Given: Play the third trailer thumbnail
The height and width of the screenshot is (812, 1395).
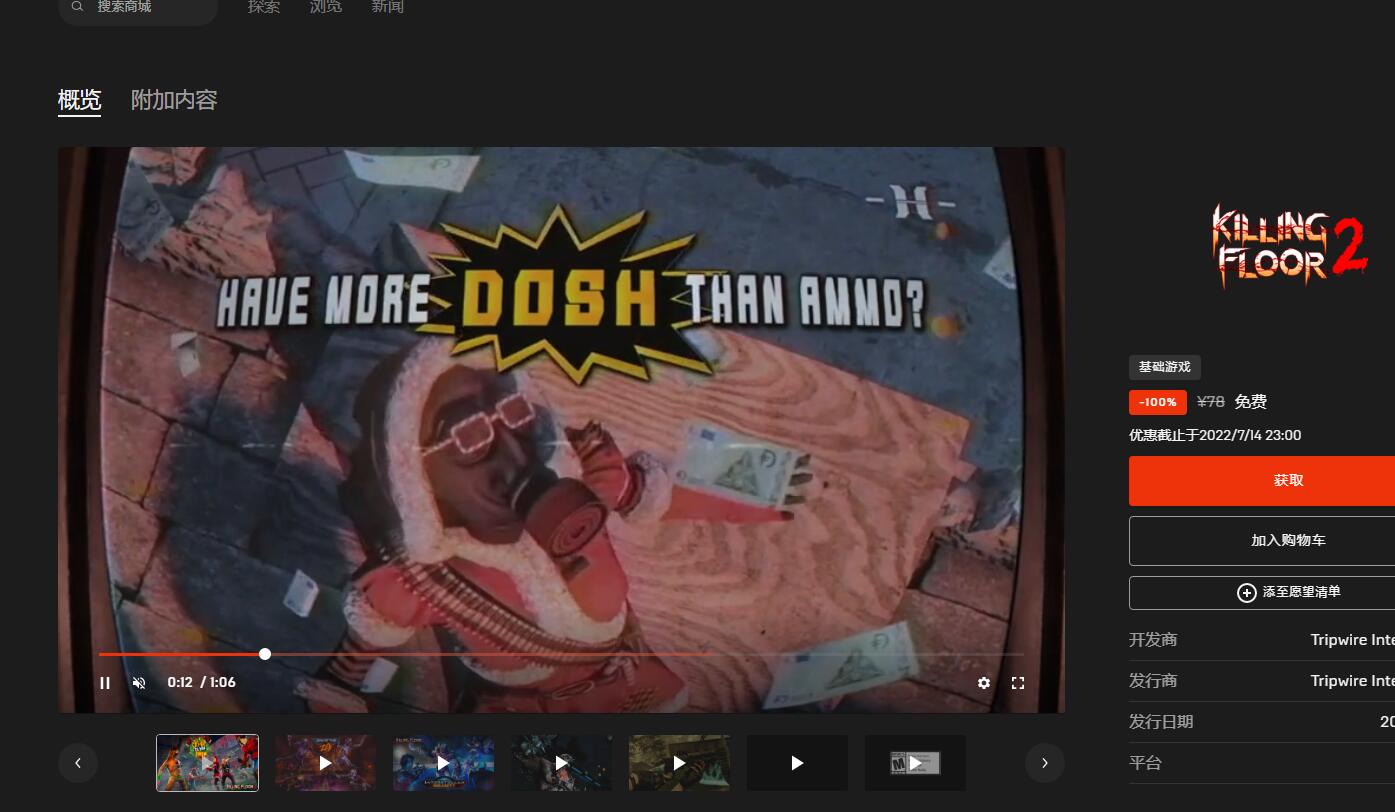Looking at the screenshot, I should pyautogui.click(x=443, y=763).
